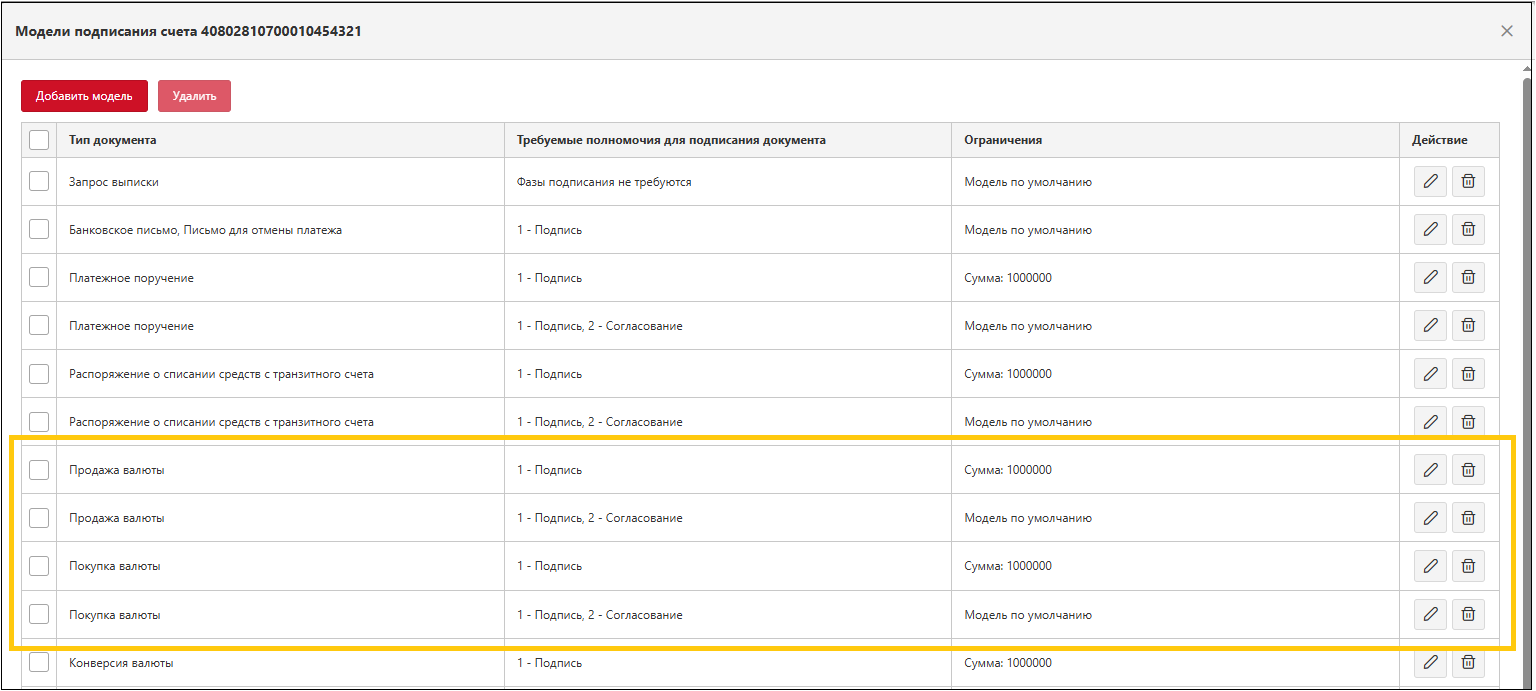Click the Добавить модель button
Viewport: 1536px width, 691px height.
click(x=84, y=96)
